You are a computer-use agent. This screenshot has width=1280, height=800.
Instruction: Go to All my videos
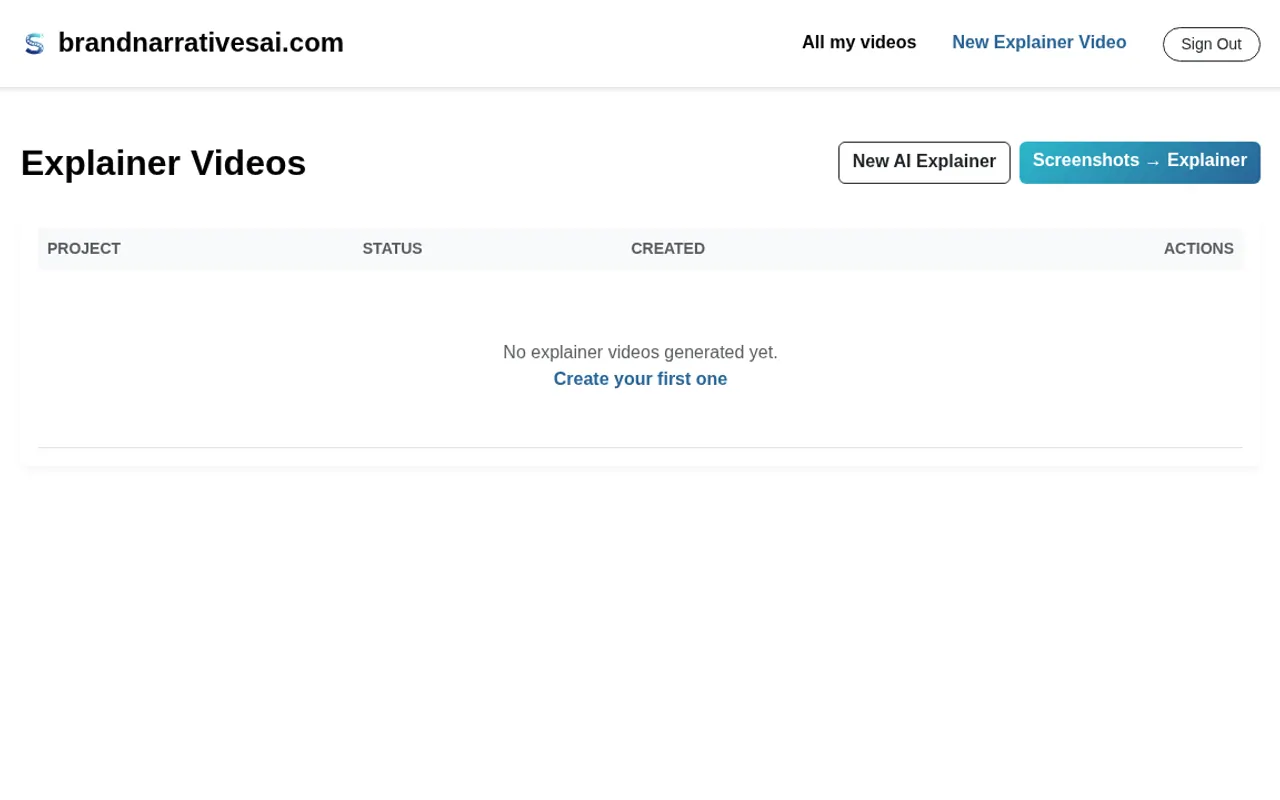(x=859, y=42)
